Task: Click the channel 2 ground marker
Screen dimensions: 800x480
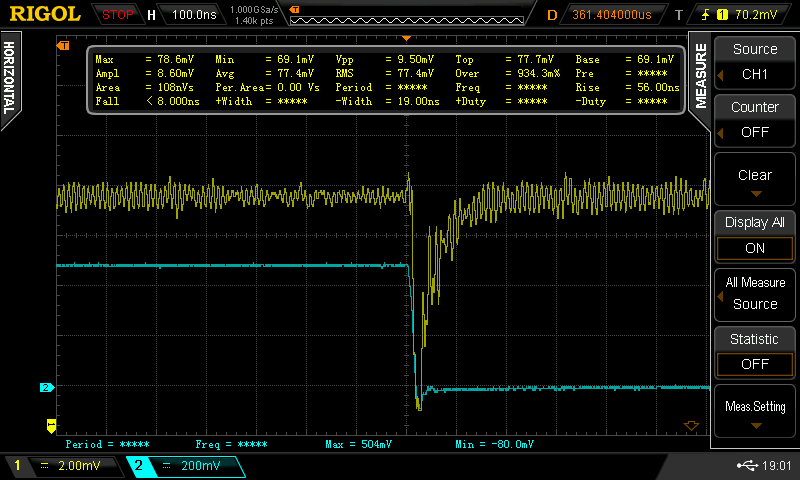Action: coord(45,387)
